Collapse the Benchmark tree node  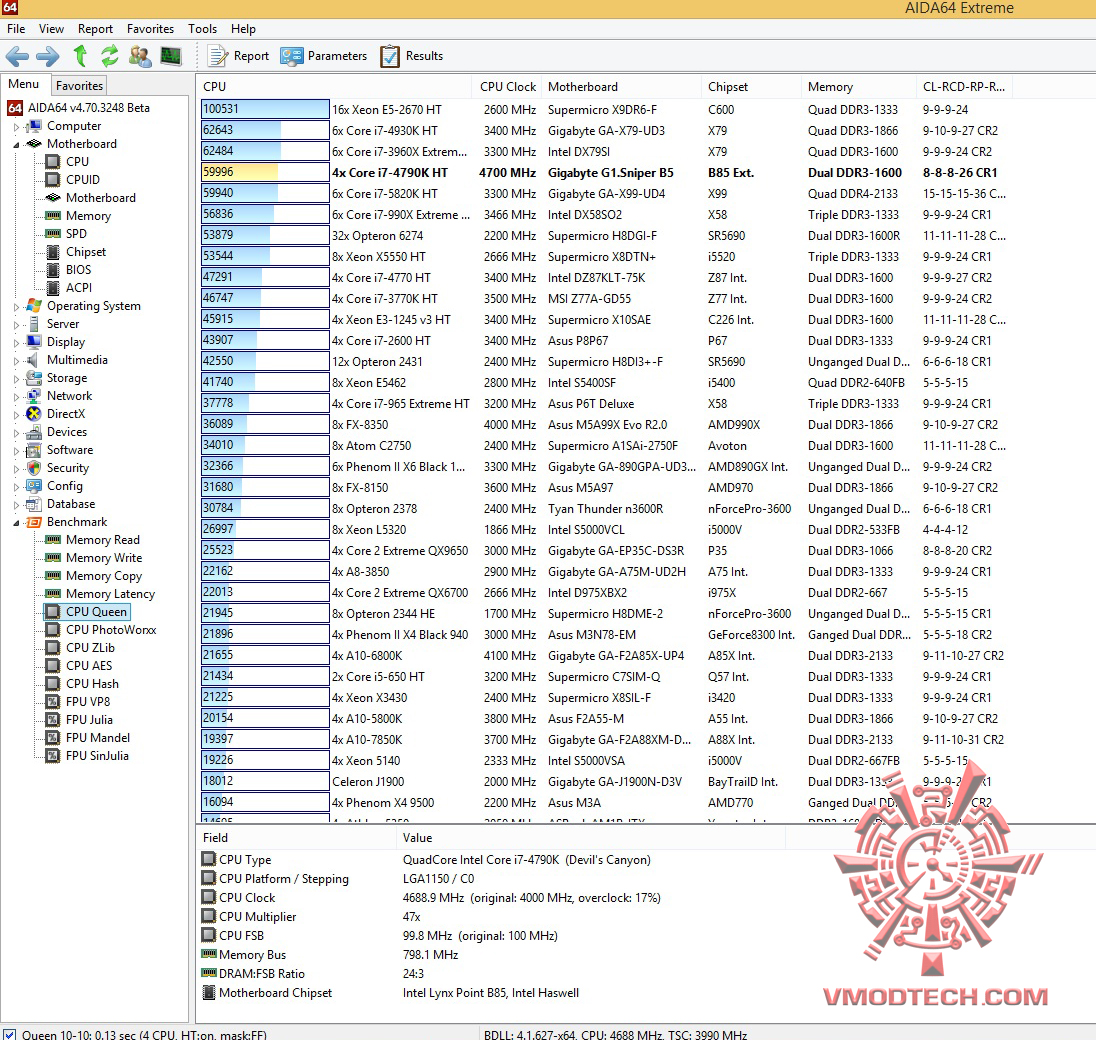point(16,522)
